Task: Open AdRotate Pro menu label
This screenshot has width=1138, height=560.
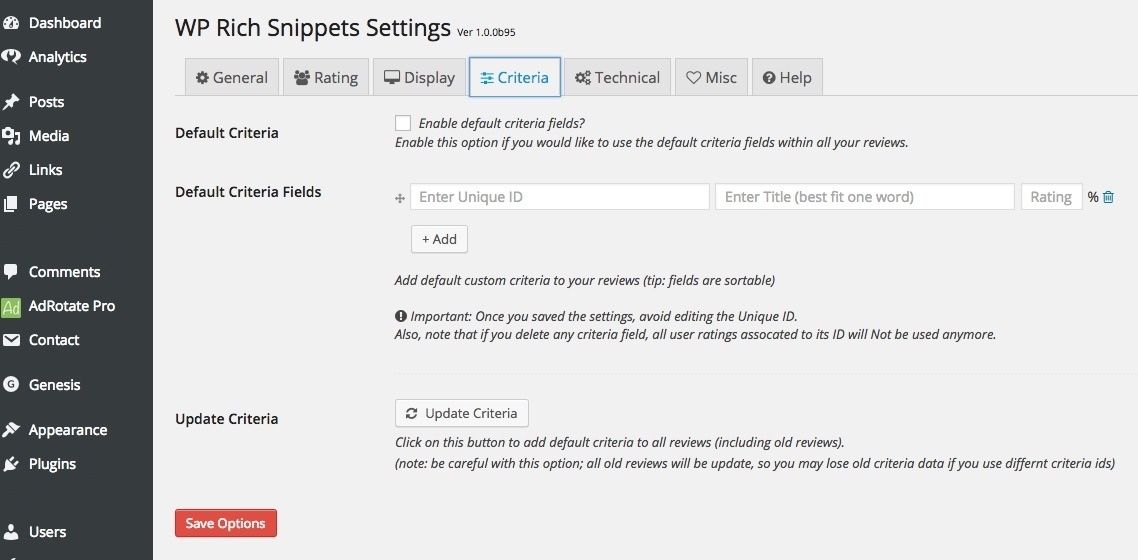Action: coord(72,306)
